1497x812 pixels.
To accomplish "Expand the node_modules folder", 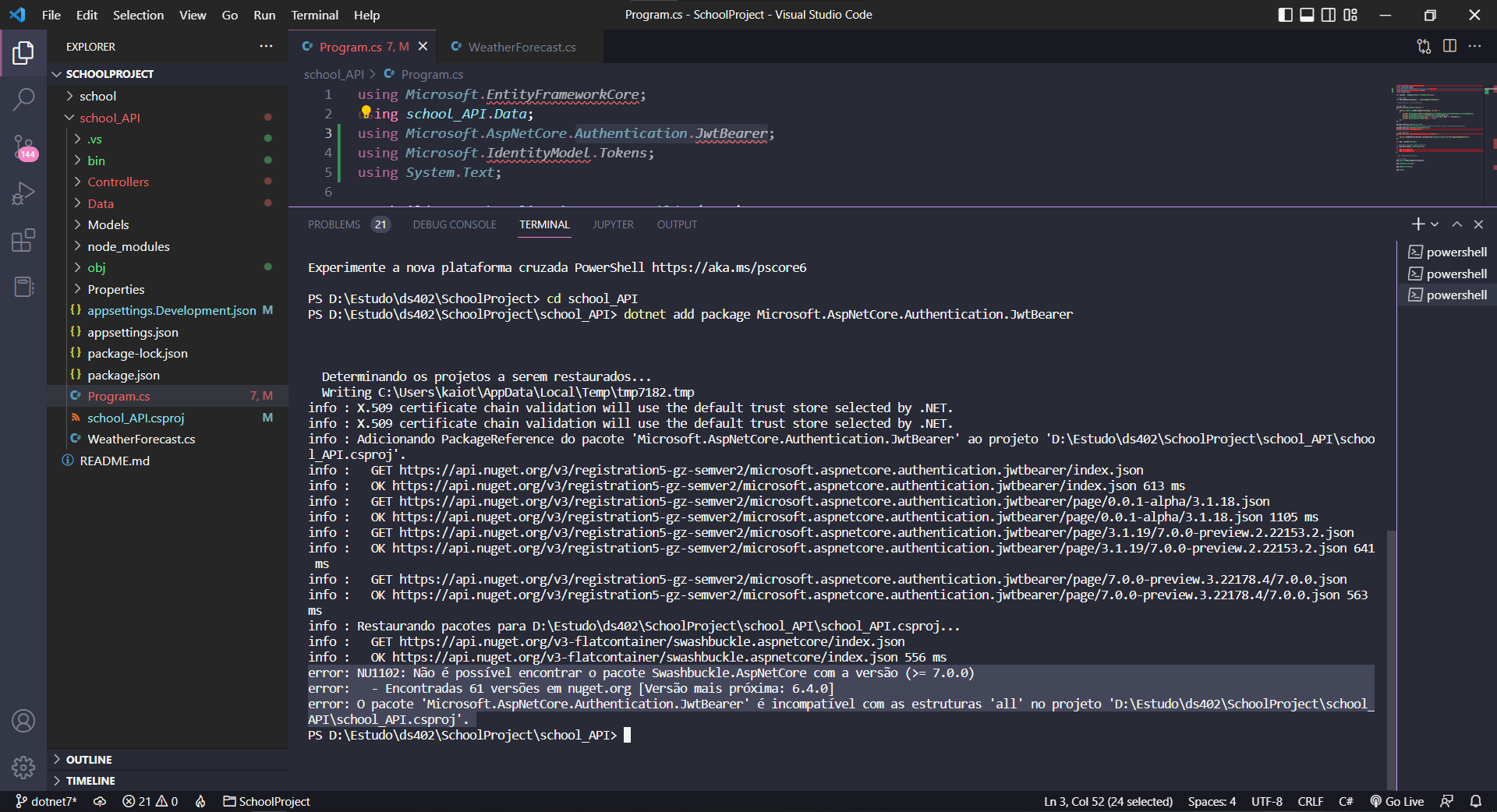I will 168,246.
